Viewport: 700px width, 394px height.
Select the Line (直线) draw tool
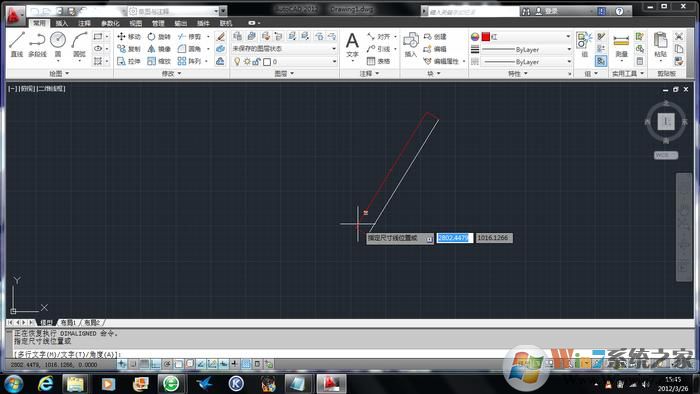pyautogui.click(x=17, y=44)
